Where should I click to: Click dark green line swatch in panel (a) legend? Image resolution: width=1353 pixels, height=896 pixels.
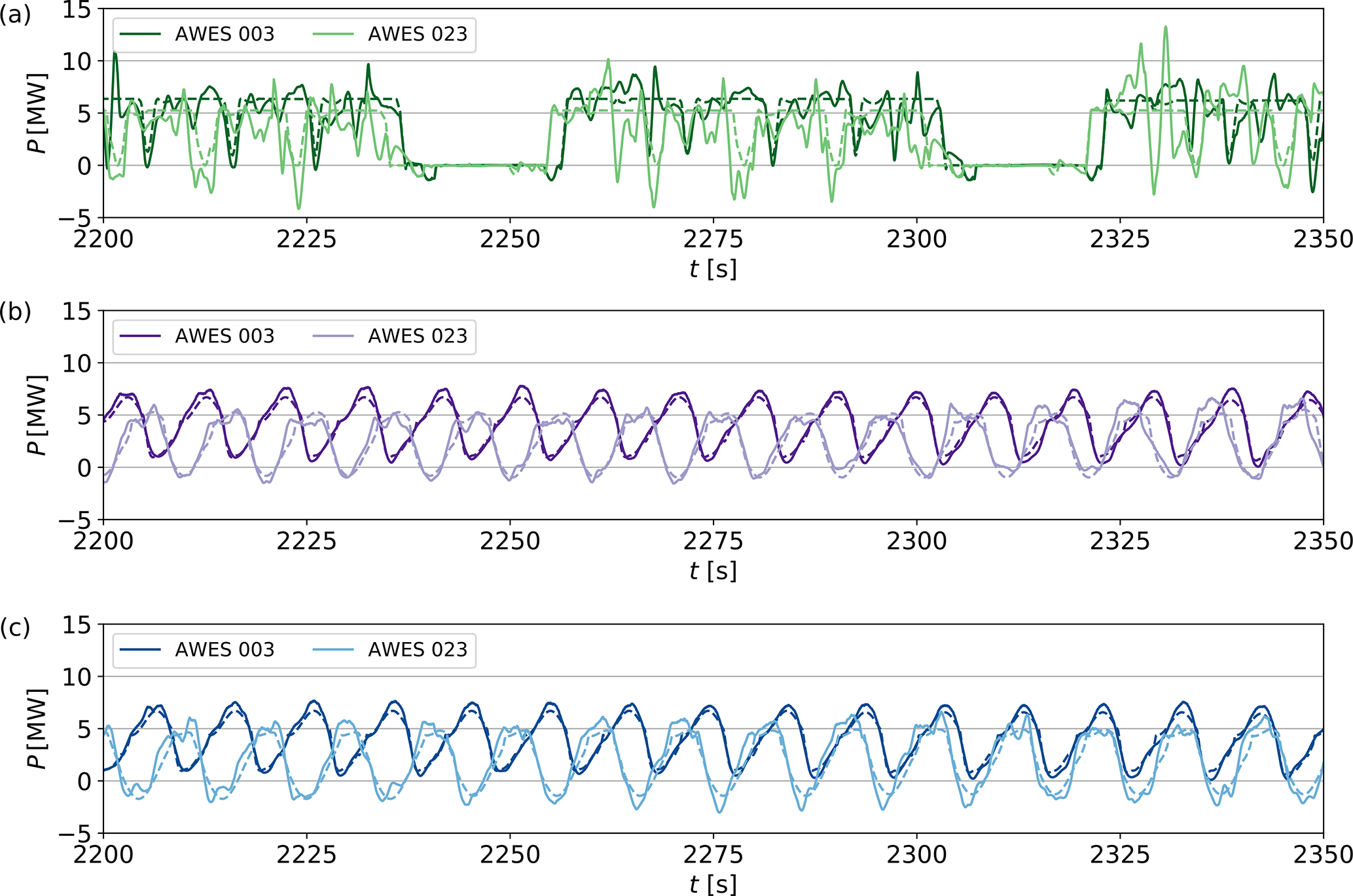click(x=140, y=35)
